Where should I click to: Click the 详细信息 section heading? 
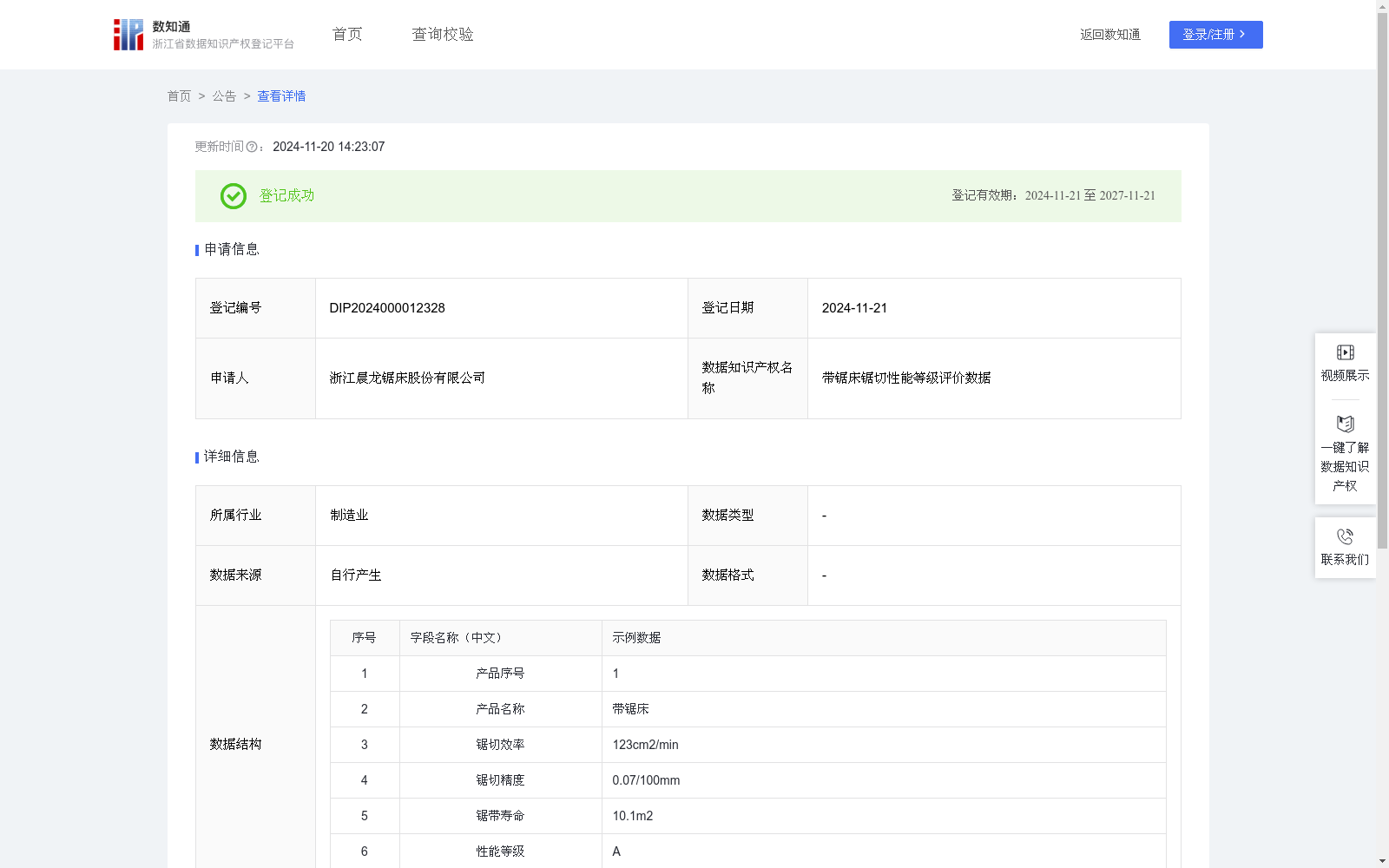click(231, 457)
